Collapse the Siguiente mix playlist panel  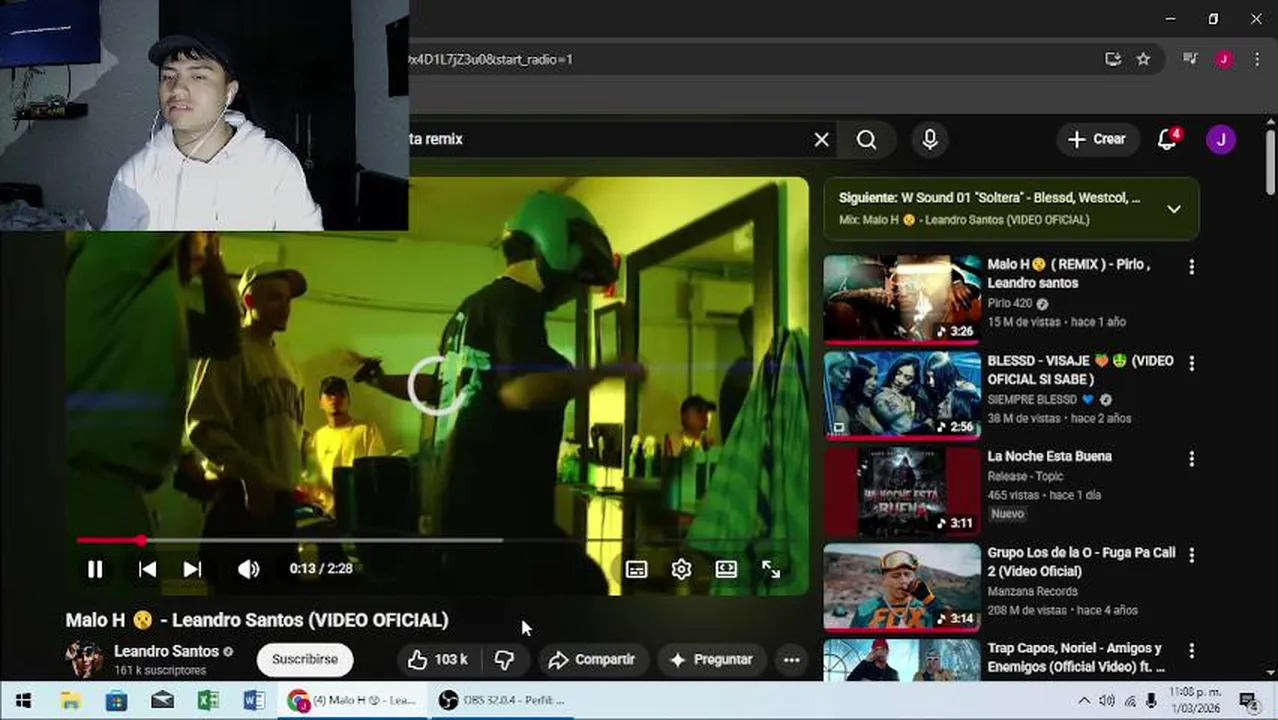point(1174,209)
